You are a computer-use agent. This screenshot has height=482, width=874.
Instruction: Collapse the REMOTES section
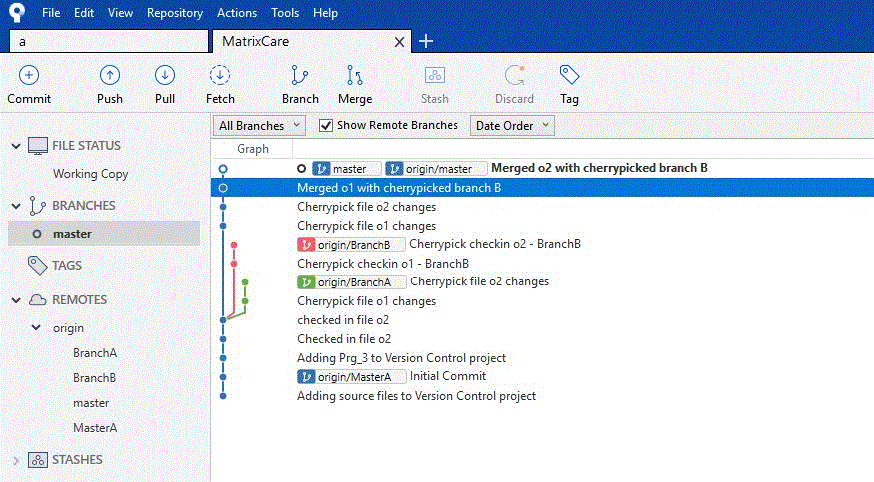coord(16,300)
